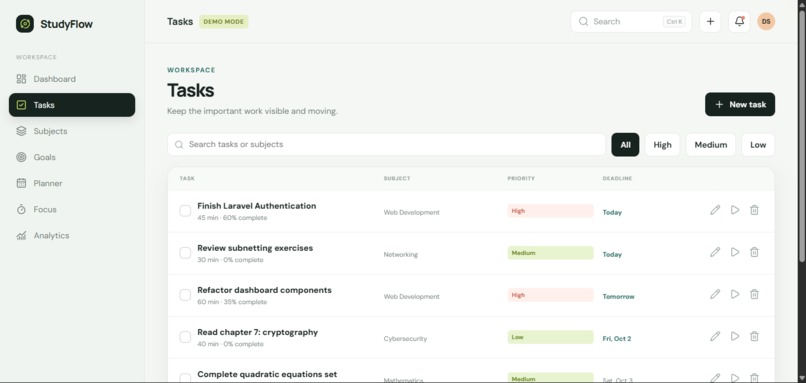Click the Tomorrow deadline cell
The width and height of the screenshot is (806, 383).
click(x=618, y=297)
